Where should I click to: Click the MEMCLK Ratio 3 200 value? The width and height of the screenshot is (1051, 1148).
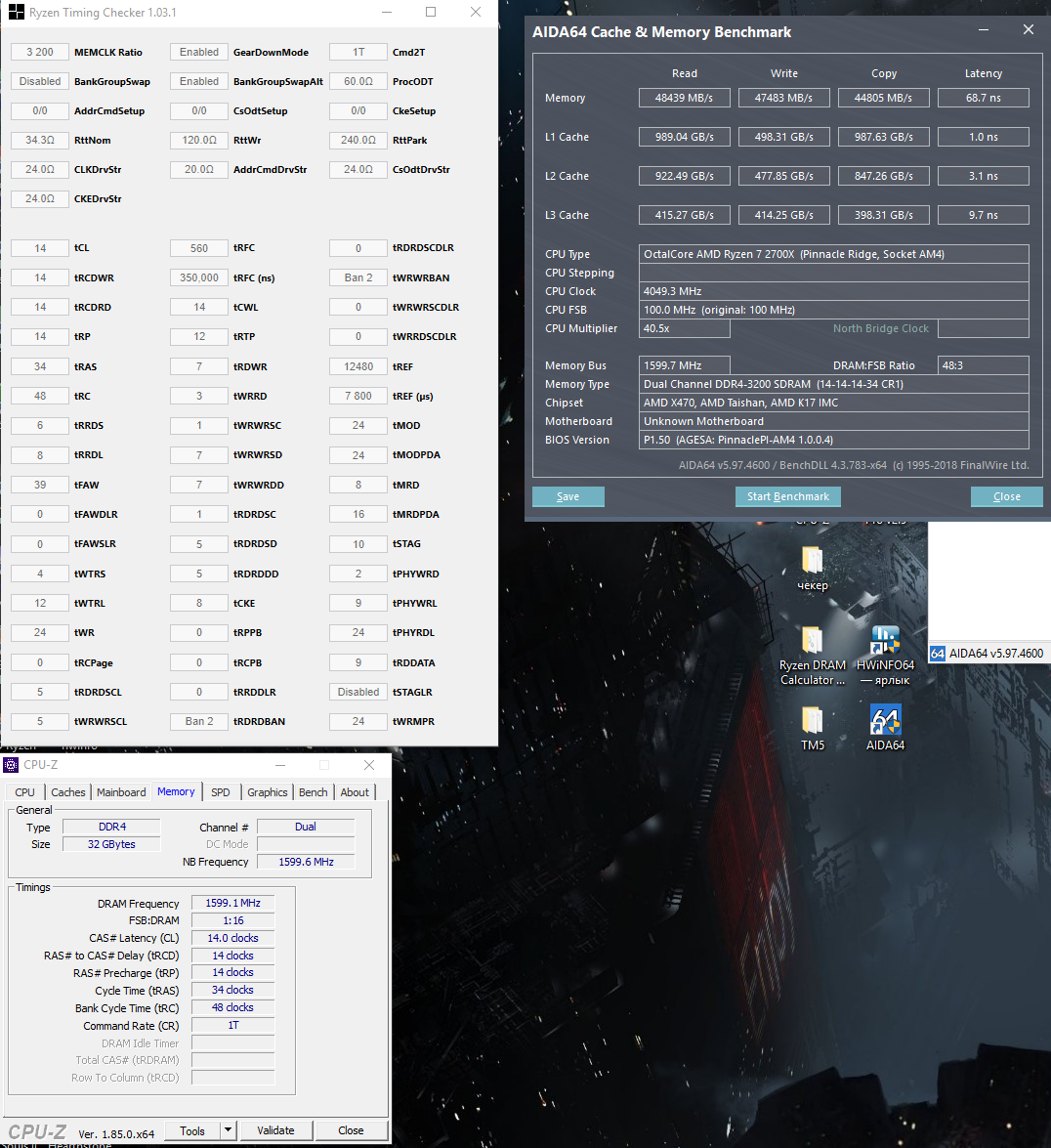pyautogui.click(x=40, y=52)
